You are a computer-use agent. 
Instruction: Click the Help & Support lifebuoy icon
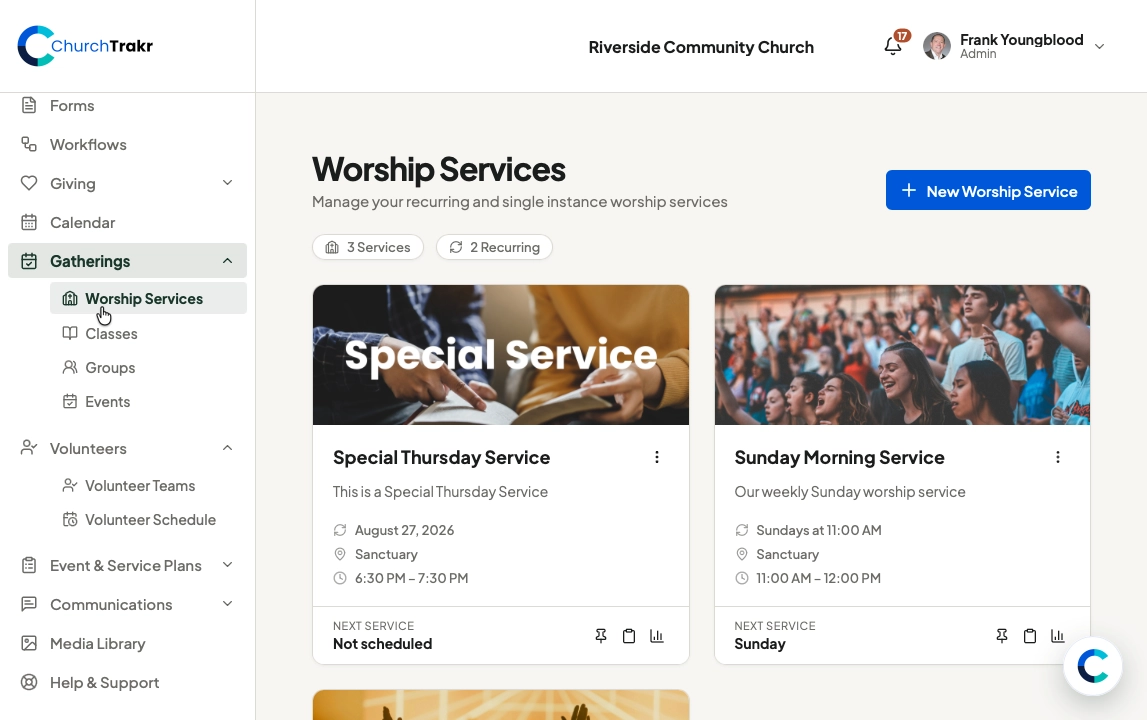coord(29,683)
